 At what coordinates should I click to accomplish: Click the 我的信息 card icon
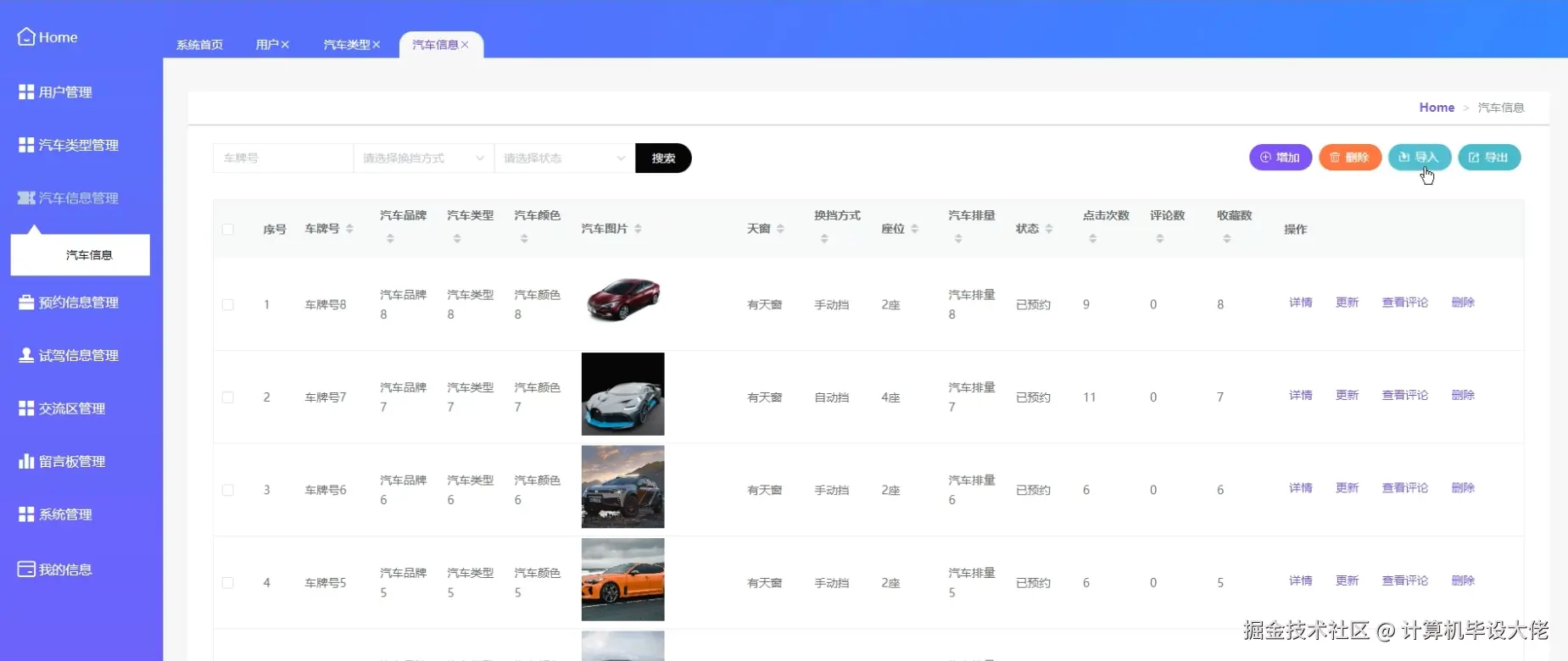26,569
